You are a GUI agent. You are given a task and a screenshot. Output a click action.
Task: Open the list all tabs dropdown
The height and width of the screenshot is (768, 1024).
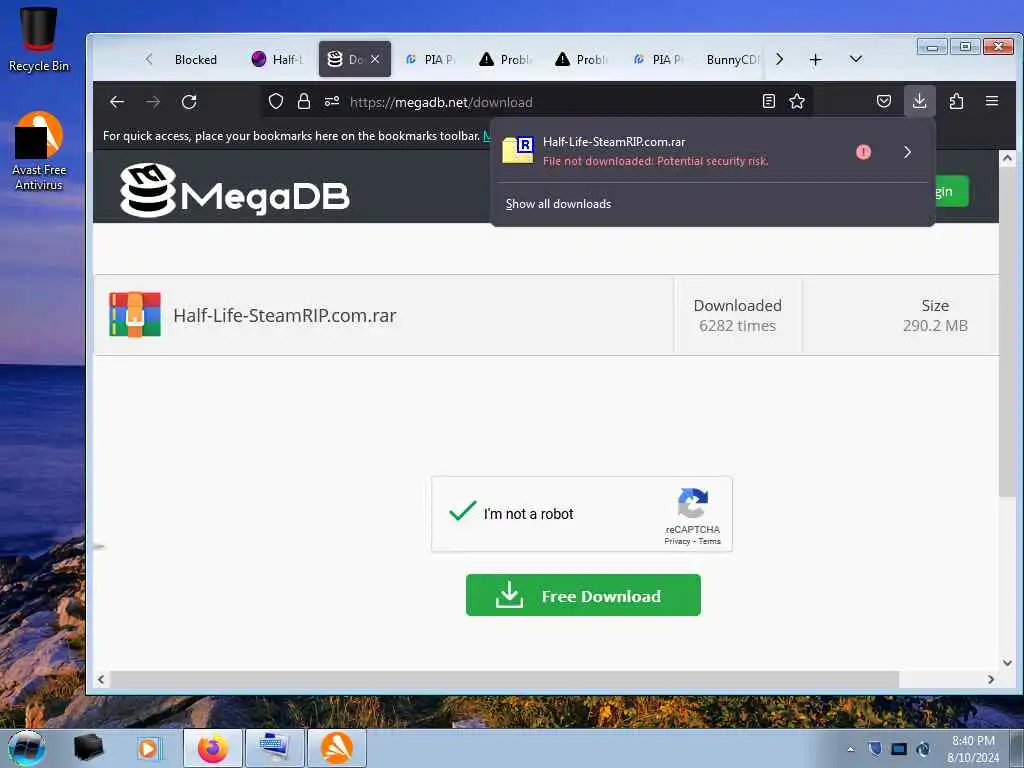coord(856,59)
